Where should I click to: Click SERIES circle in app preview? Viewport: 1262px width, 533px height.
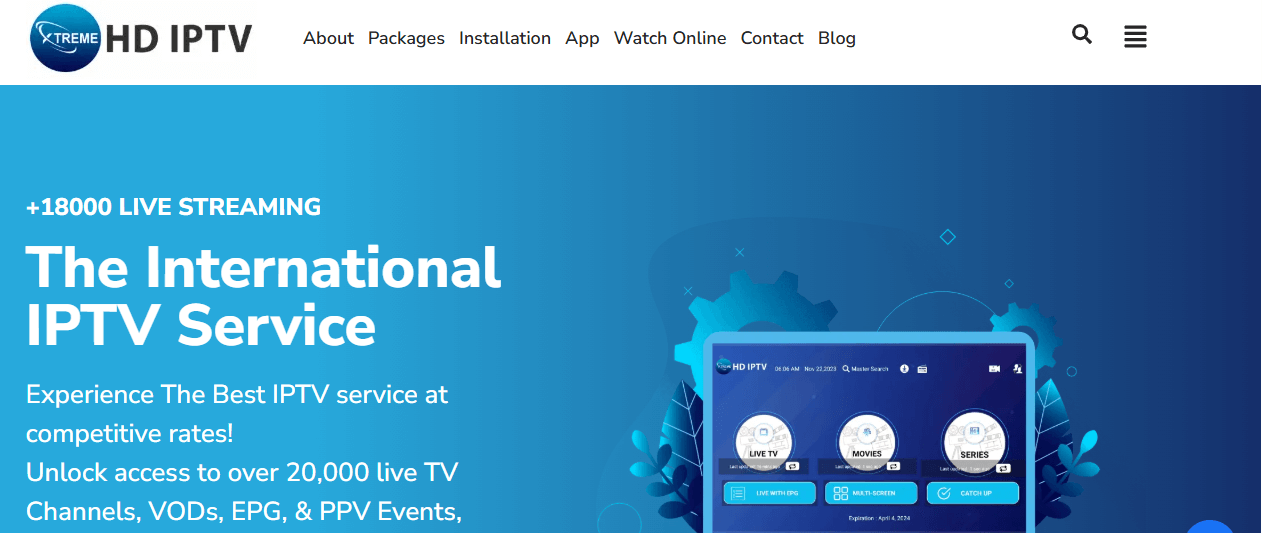(x=974, y=441)
